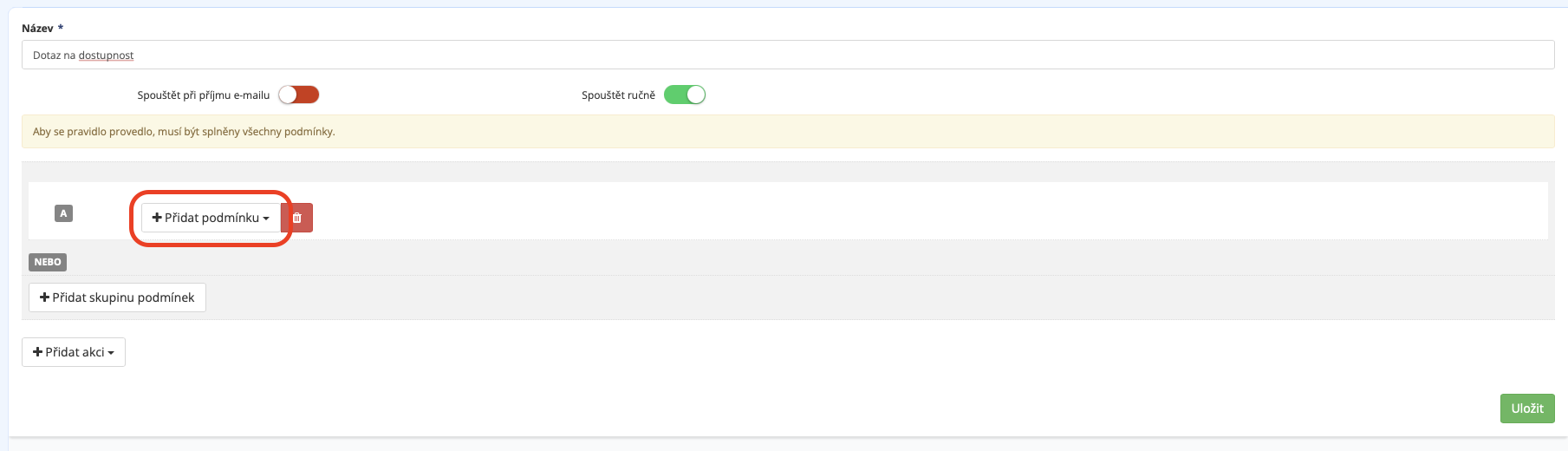Open the Přidat podmínku dropdown
Screen dimensions: 1568x451
211,218
